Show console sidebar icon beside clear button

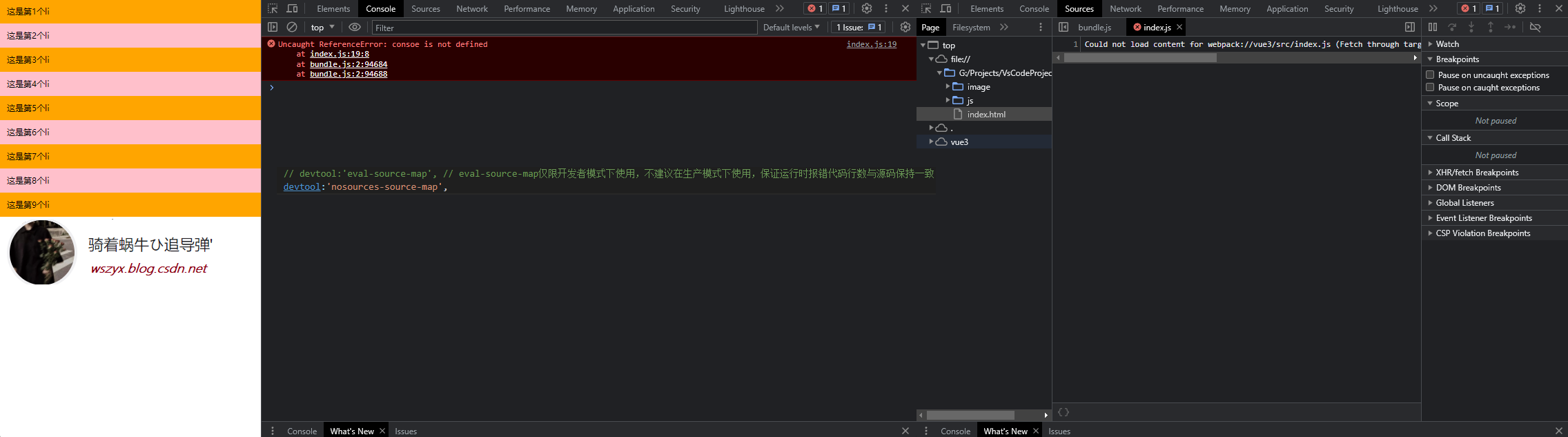tap(273, 27)
